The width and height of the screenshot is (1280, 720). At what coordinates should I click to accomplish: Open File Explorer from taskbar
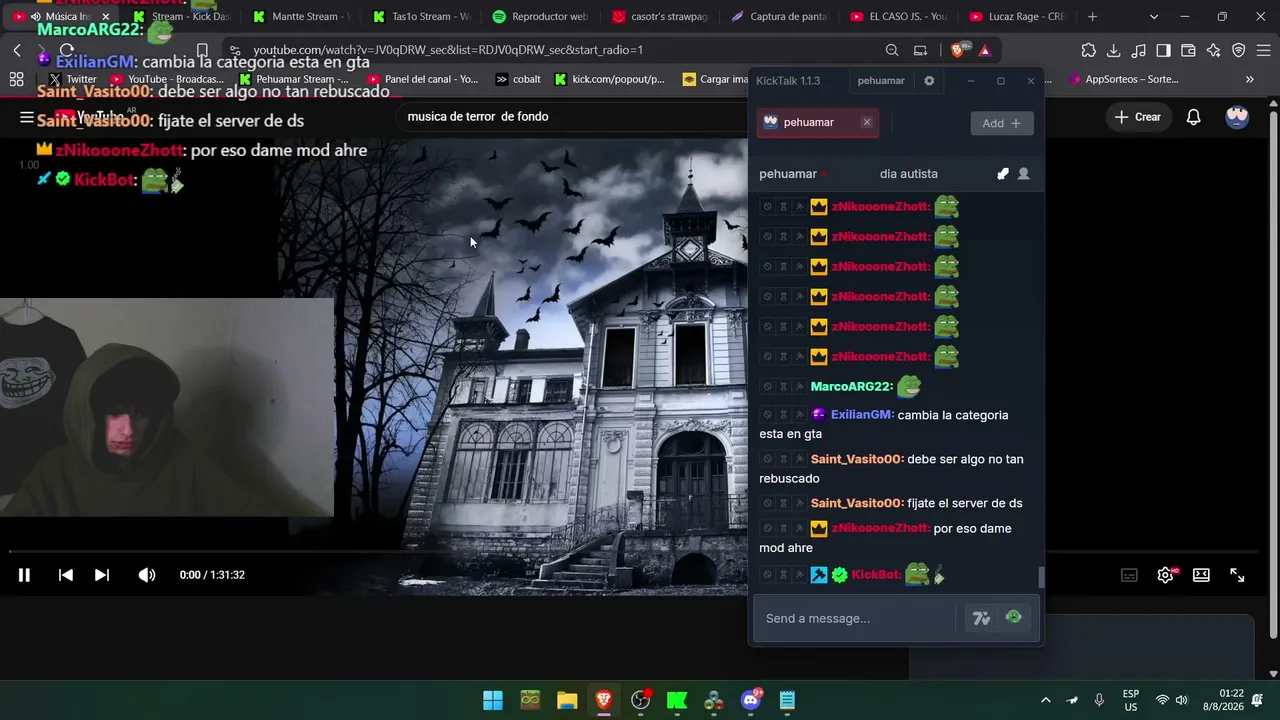coord(567,700)
